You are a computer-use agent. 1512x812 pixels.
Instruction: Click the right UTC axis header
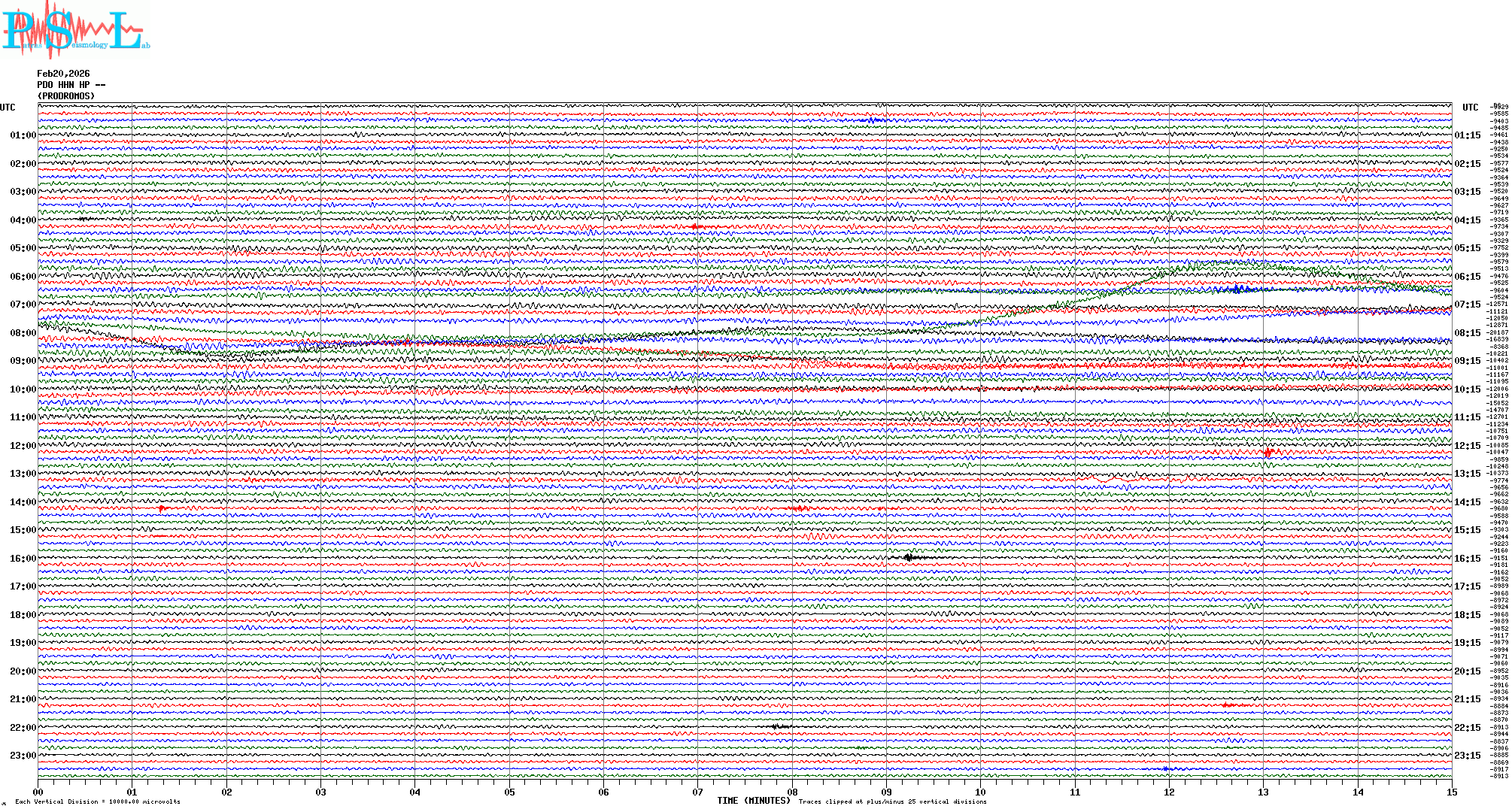(1470, 108)
